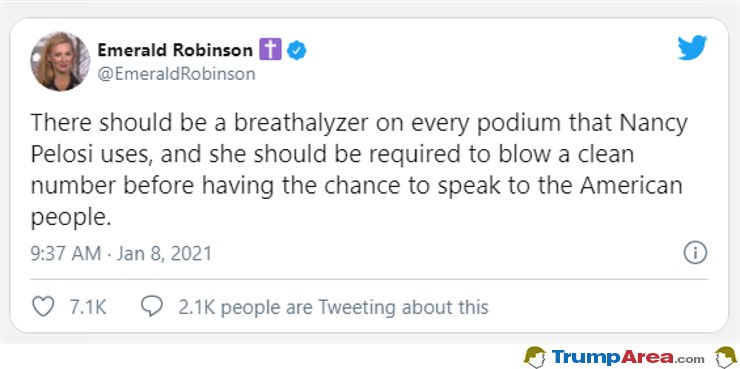
Task: Click the Twitter bird logo
Action: 692,48
